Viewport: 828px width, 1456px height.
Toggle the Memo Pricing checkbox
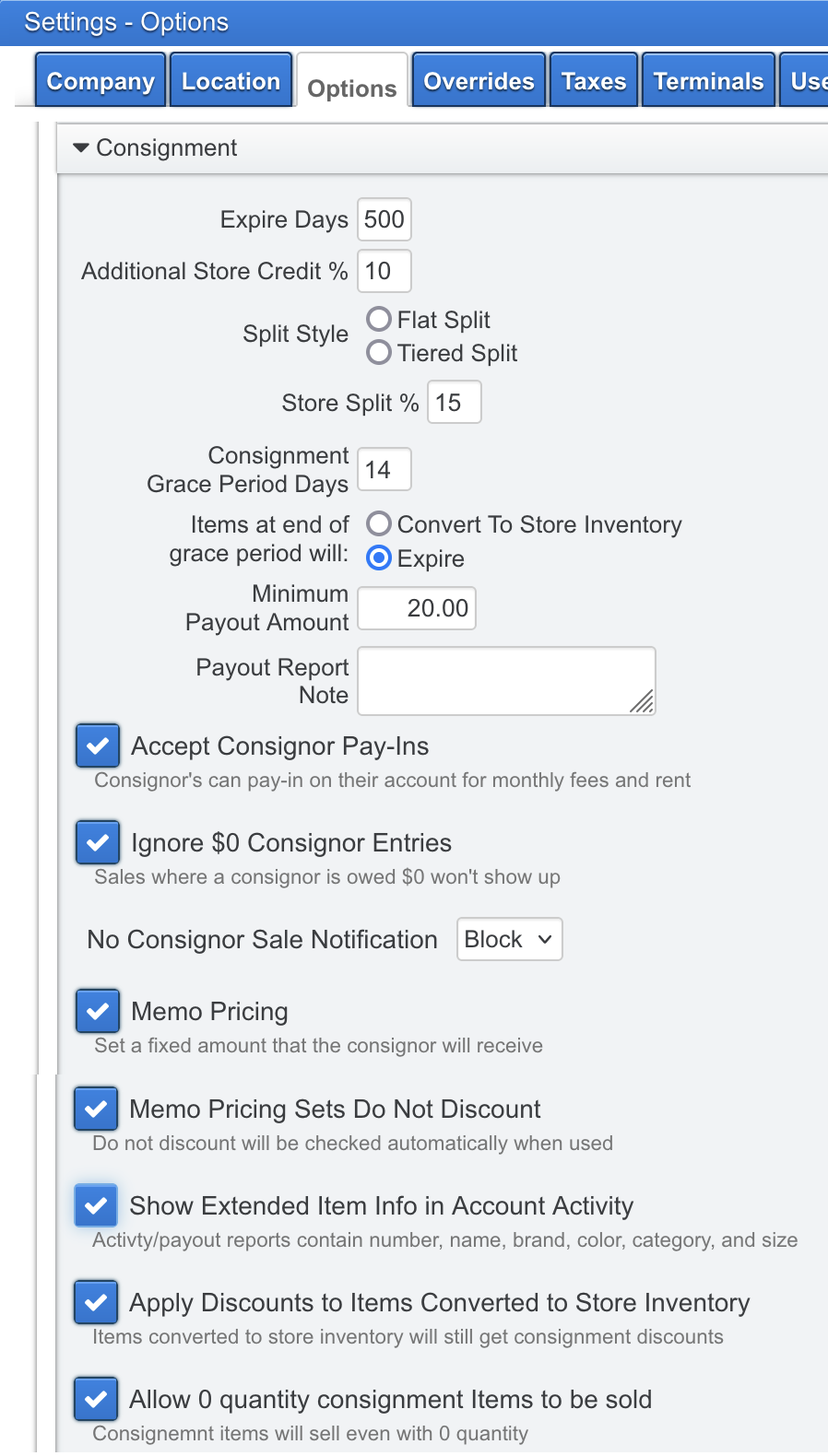97,1011
